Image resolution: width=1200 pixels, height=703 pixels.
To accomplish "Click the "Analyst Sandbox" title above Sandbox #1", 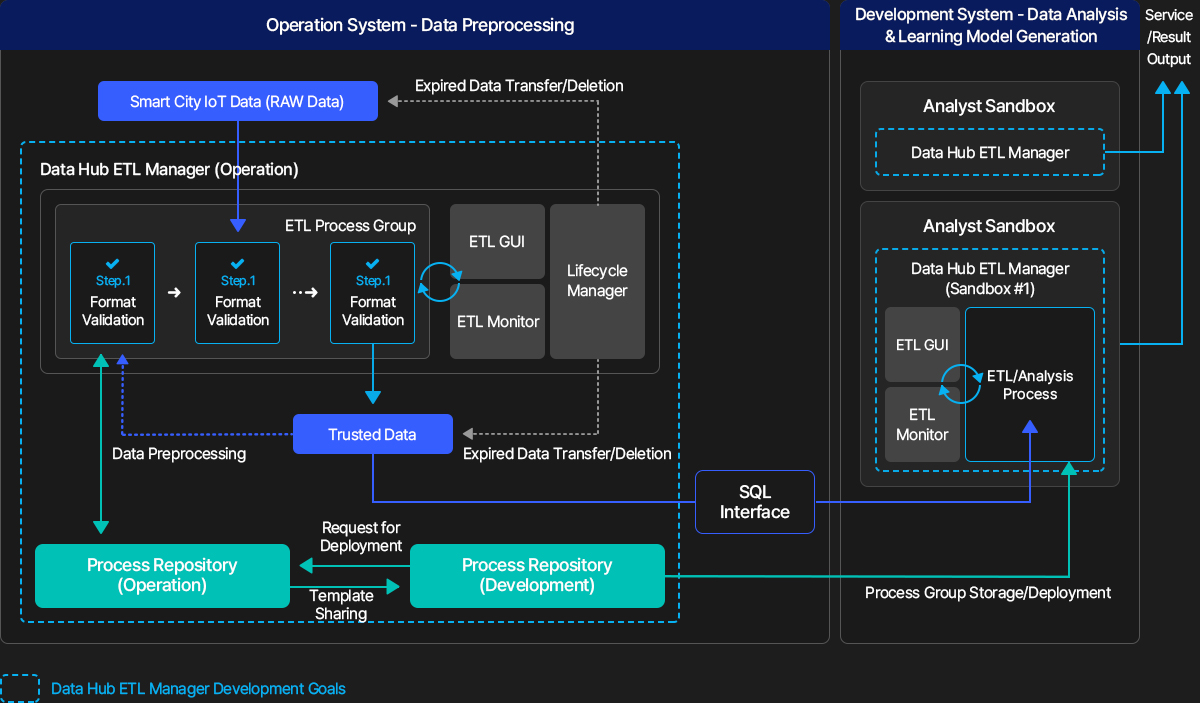I will coord(989,226).
